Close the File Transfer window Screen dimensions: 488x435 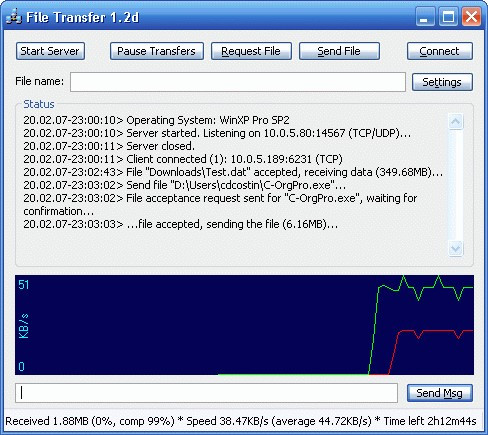tap(471, 17)
